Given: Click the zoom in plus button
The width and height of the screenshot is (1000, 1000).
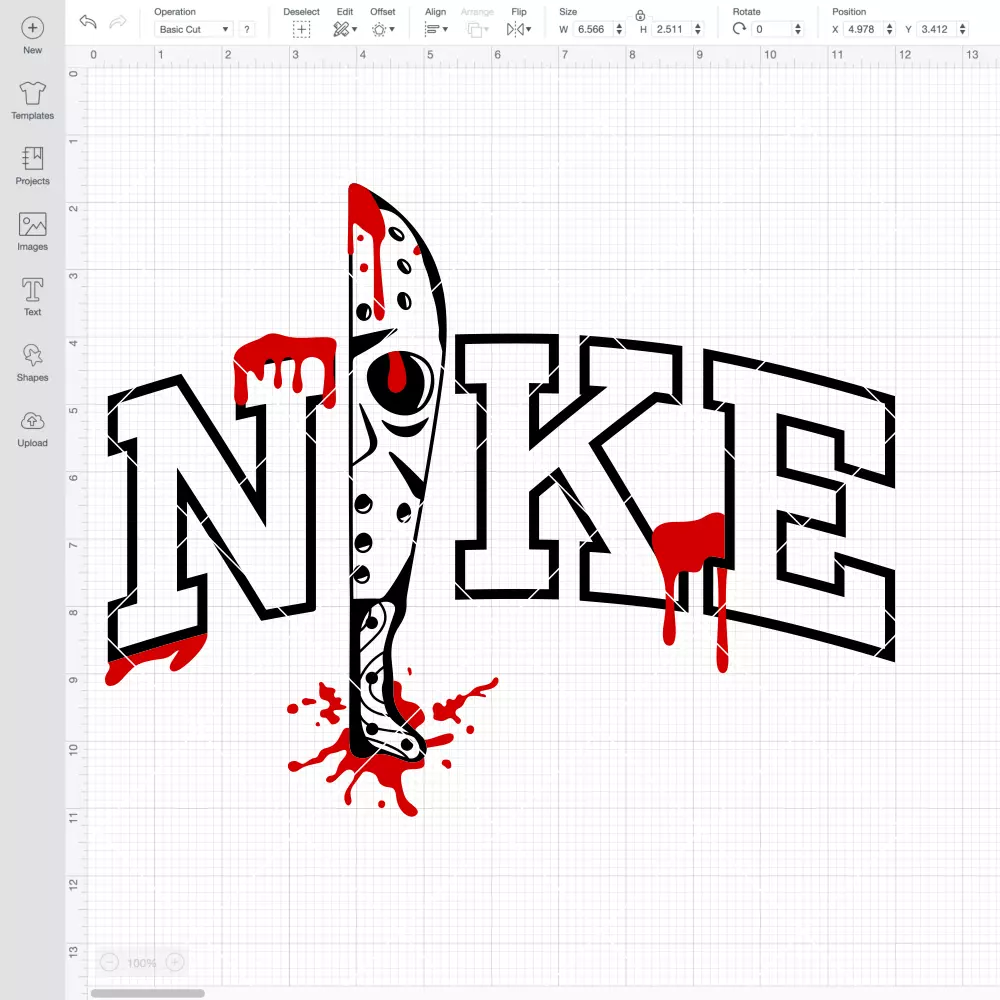Looking at the screenshot, I should (175, 962).
